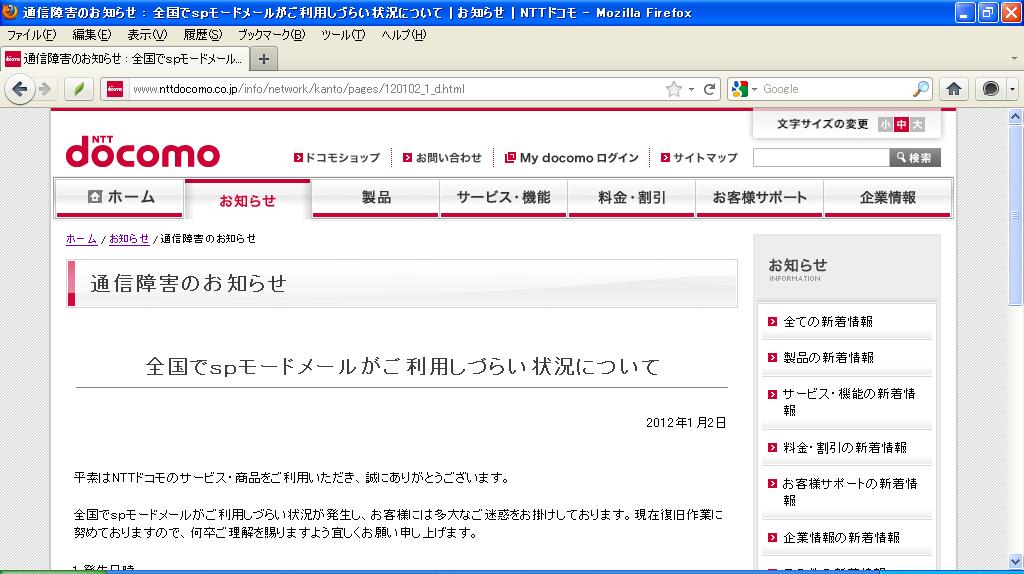Click the vertical scrollbar thumb
Image resolution: width=1024 pixels, height=574 pixels.
click(1015, 215)
